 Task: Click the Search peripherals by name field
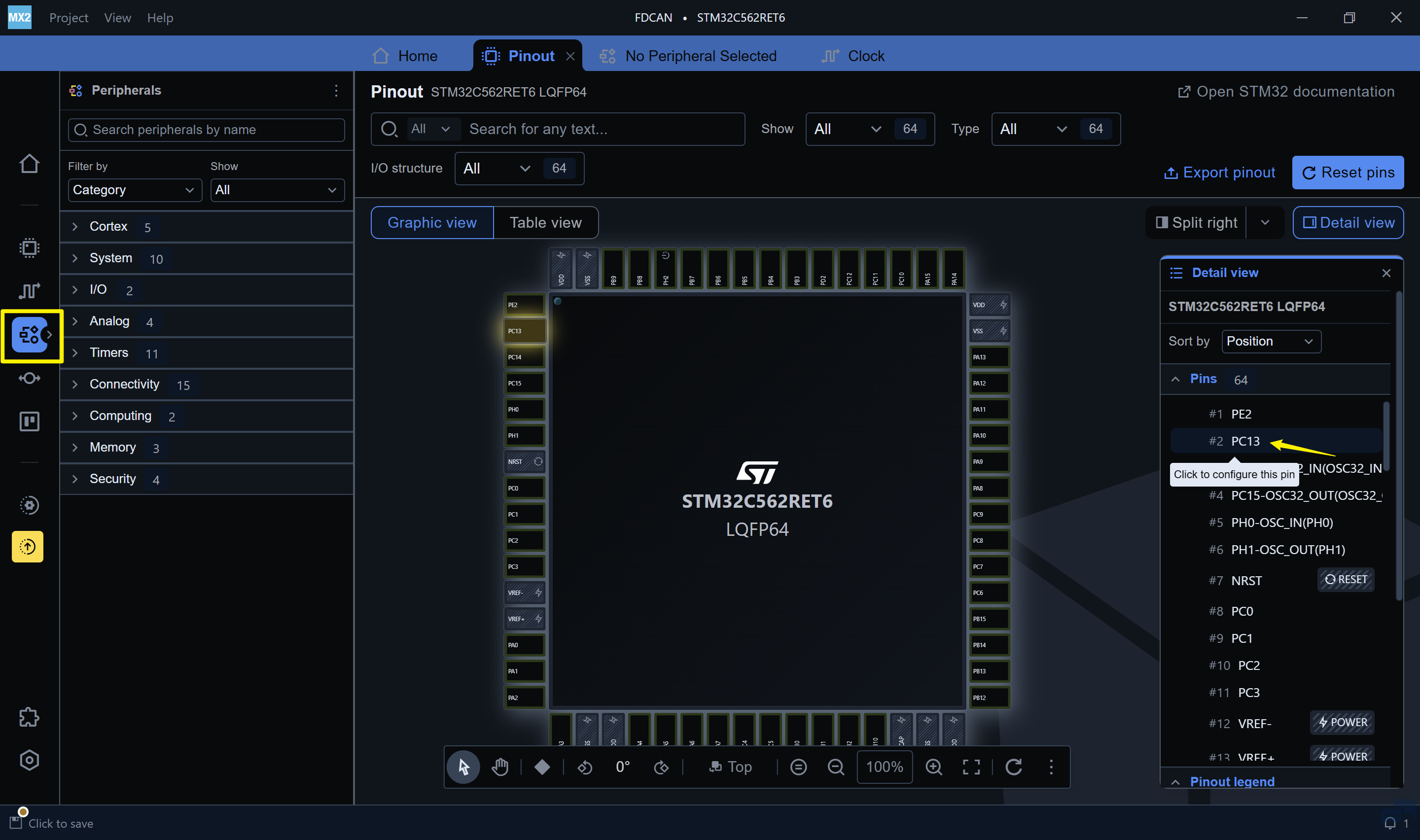click(207, 130)
